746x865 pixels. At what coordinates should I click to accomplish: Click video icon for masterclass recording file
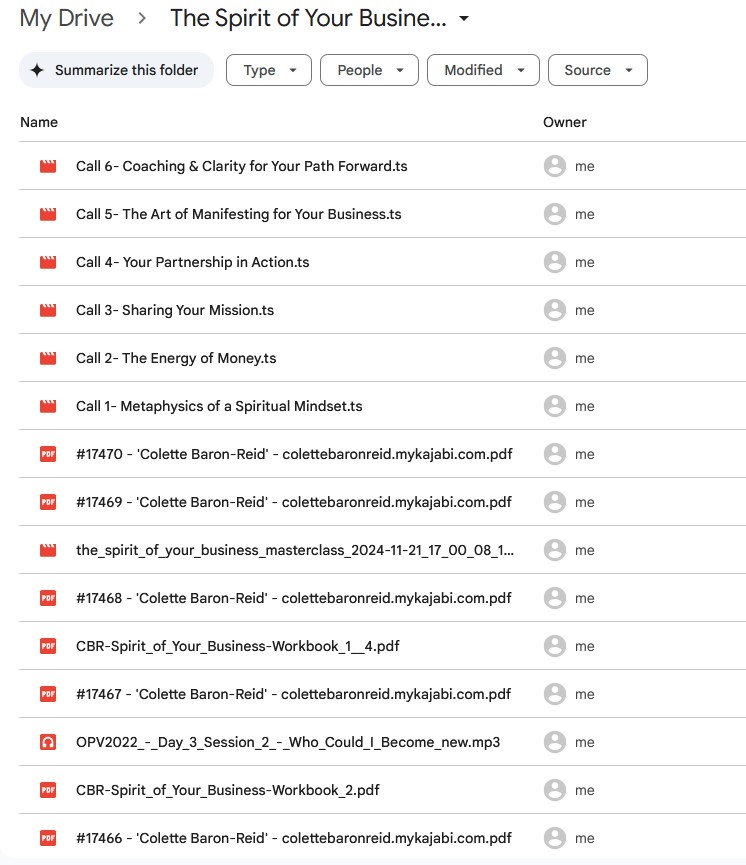(x=47, y=551)
